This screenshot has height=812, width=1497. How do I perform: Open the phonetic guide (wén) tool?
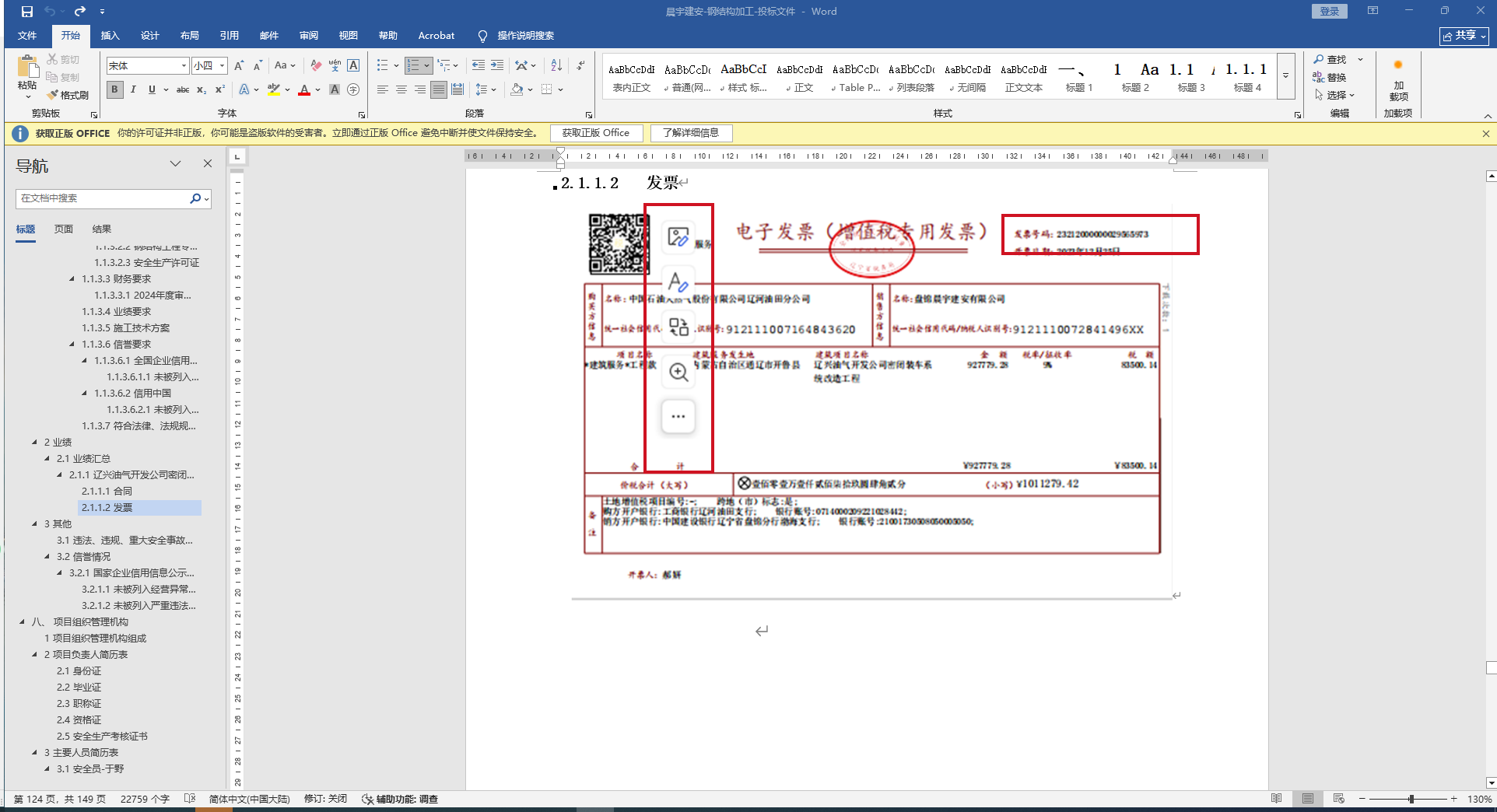point(335,66)
